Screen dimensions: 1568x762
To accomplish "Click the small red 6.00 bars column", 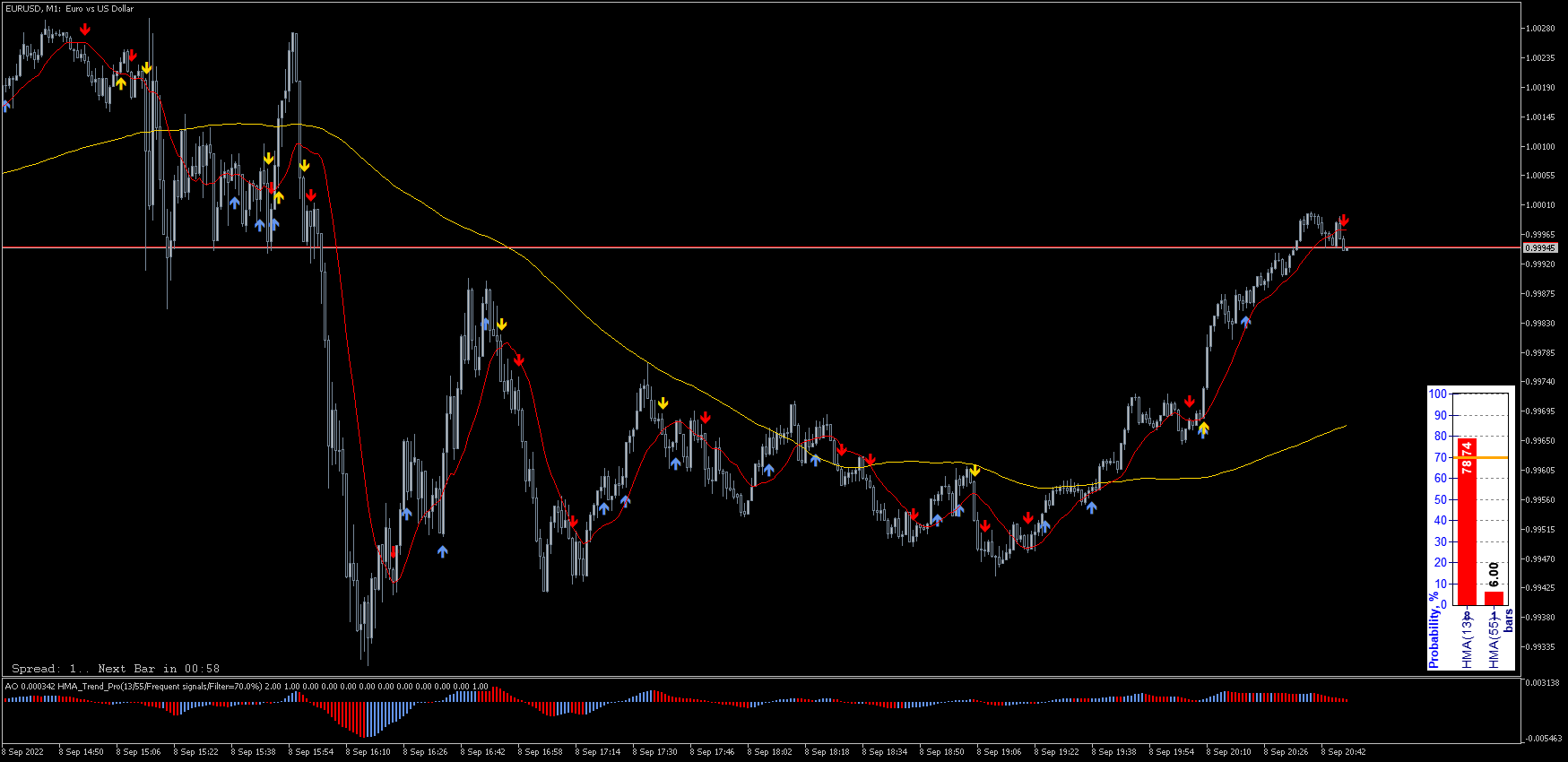I will coord(1494,598).
